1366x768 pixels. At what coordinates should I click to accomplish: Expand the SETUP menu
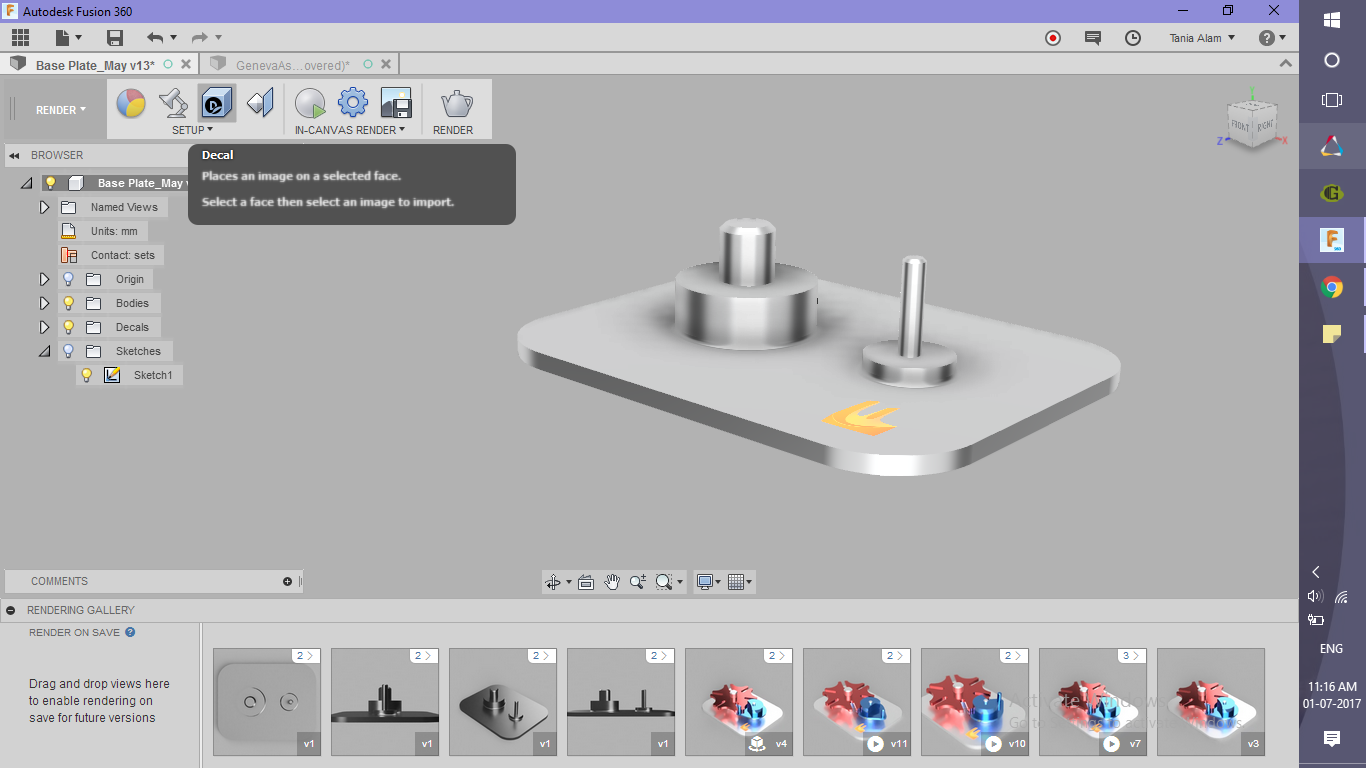point(192,130)
